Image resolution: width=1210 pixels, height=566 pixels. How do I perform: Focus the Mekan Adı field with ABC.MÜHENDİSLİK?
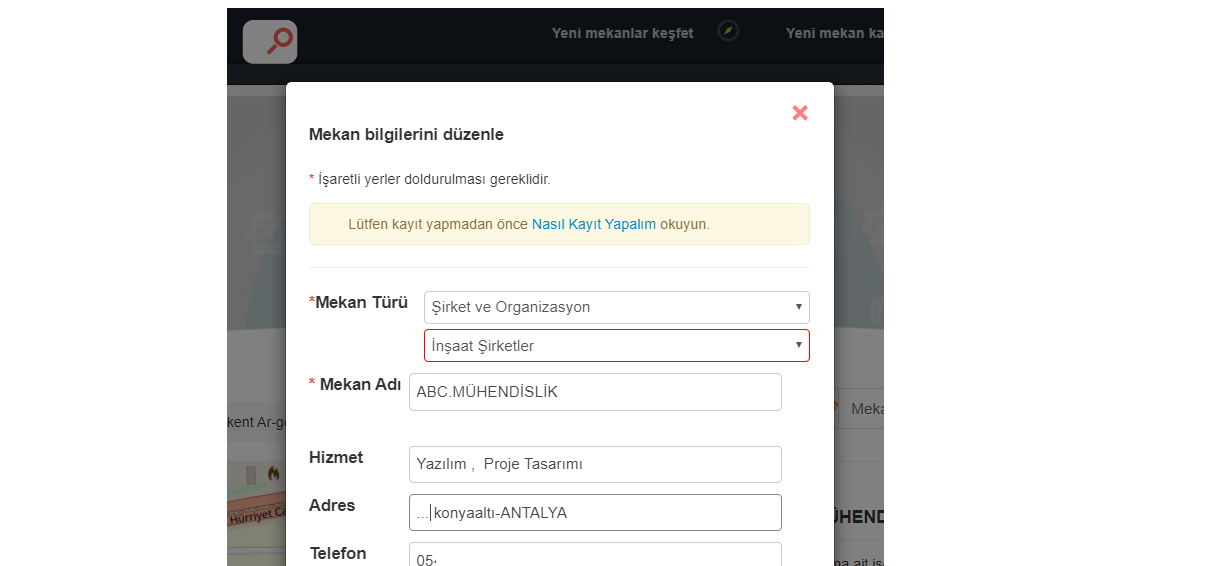click(x=595, y=392)
